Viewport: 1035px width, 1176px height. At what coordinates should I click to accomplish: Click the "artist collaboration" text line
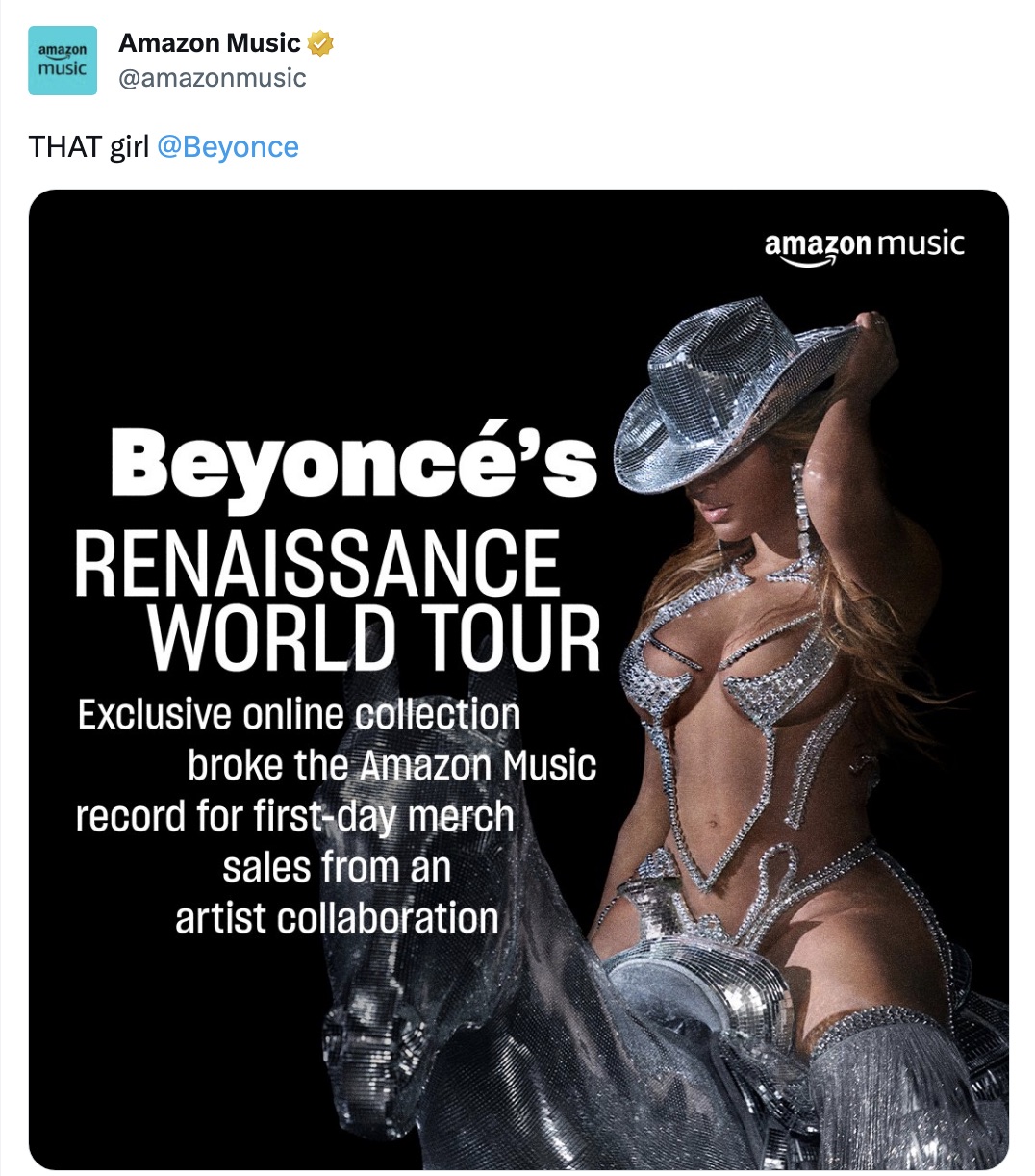[x=337, y=918]
